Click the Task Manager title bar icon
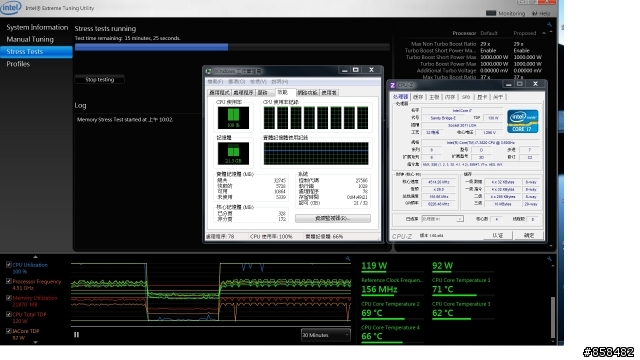The width and height of the screenshot is (640, 360). coord(209,71)
